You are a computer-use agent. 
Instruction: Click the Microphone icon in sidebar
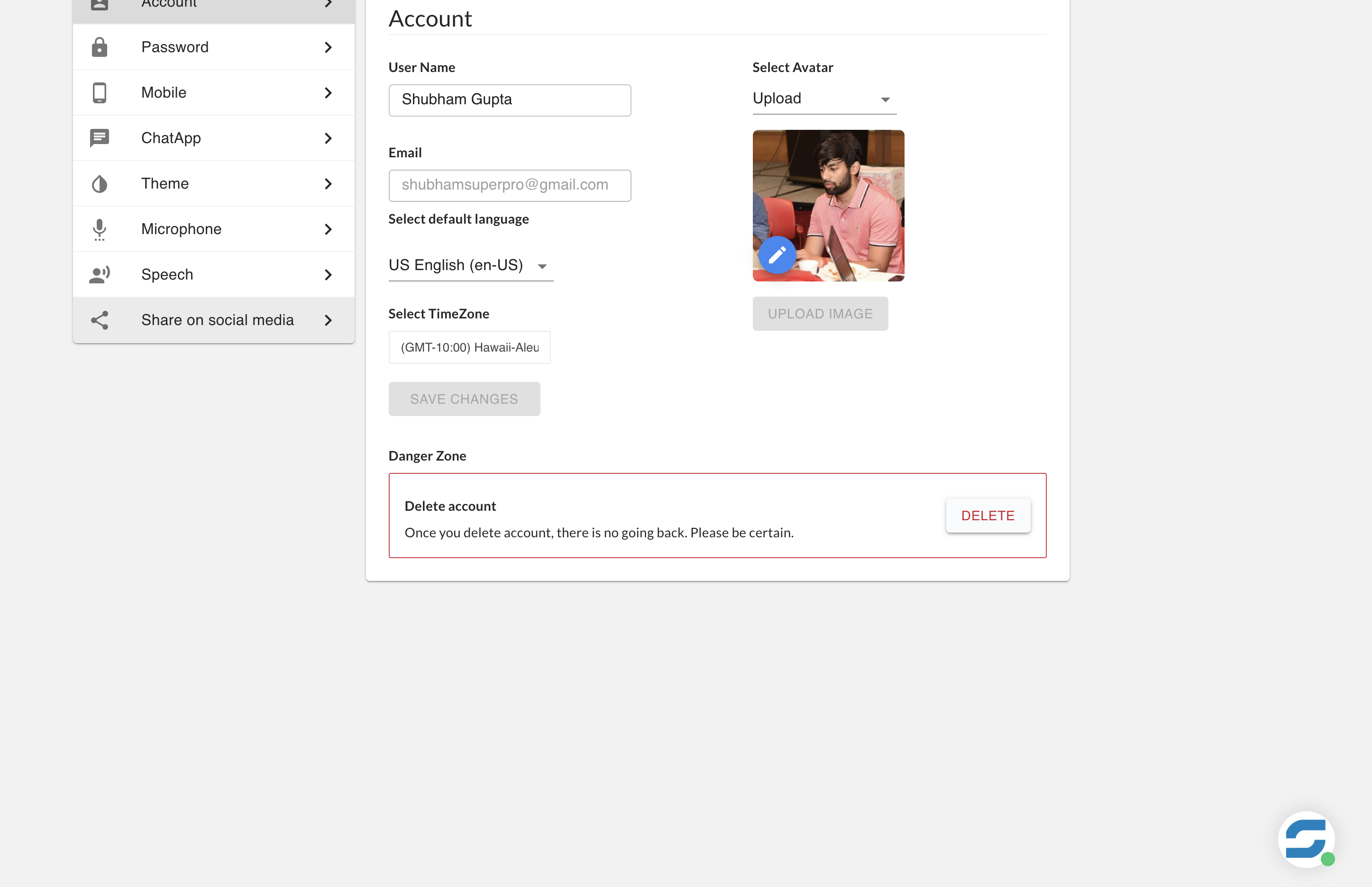pos(100,229)
